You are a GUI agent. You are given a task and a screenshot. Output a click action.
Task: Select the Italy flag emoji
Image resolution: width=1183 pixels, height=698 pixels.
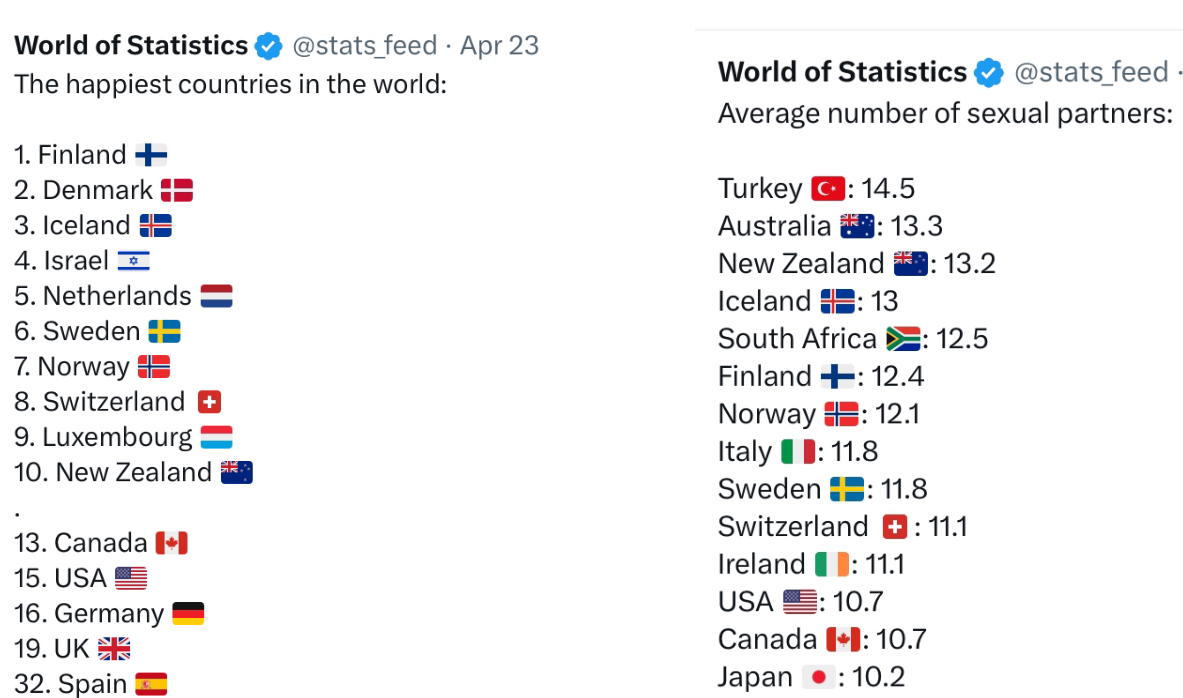[798, 452]
